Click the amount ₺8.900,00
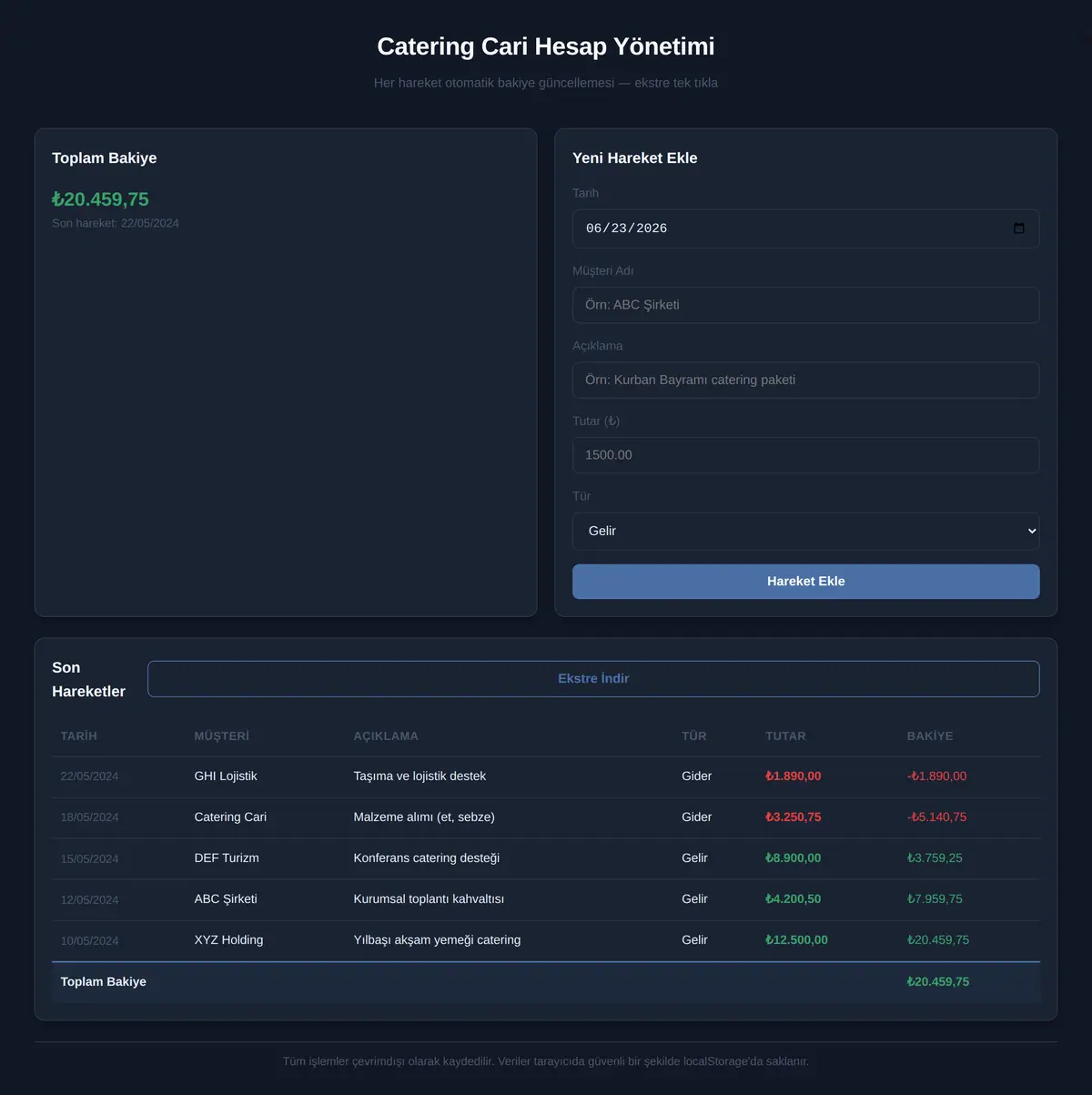 (794, 858)
